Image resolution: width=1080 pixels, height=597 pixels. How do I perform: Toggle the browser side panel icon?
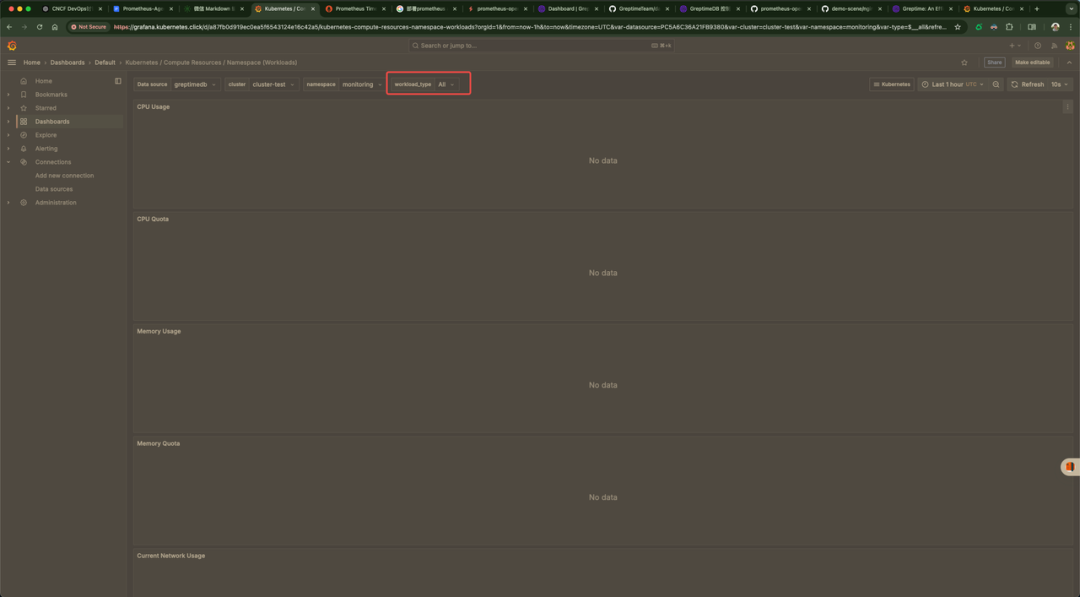pyautogui.click(x=1031, y=27)
